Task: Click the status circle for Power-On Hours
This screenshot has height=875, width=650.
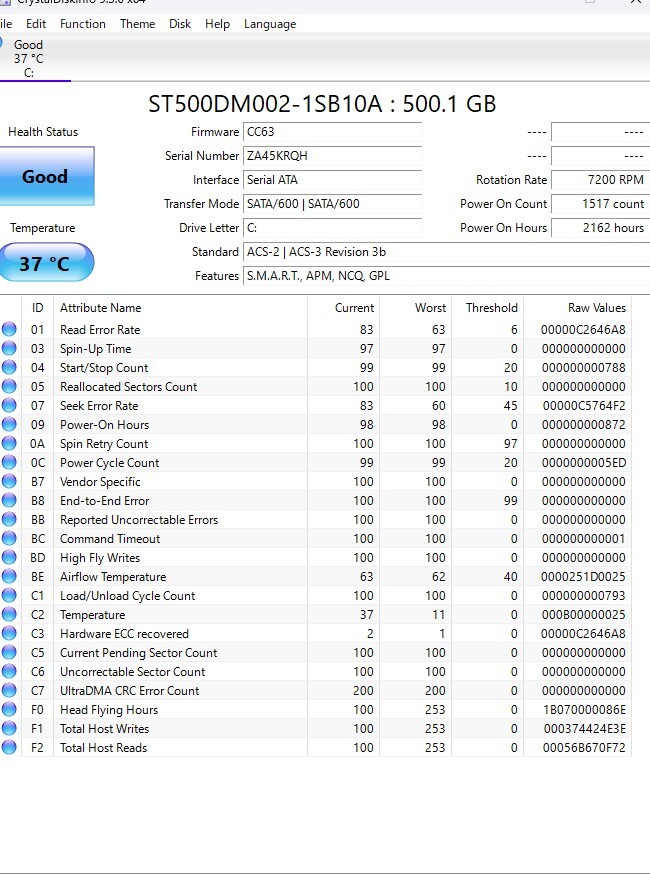Action: tap(9, 424)
